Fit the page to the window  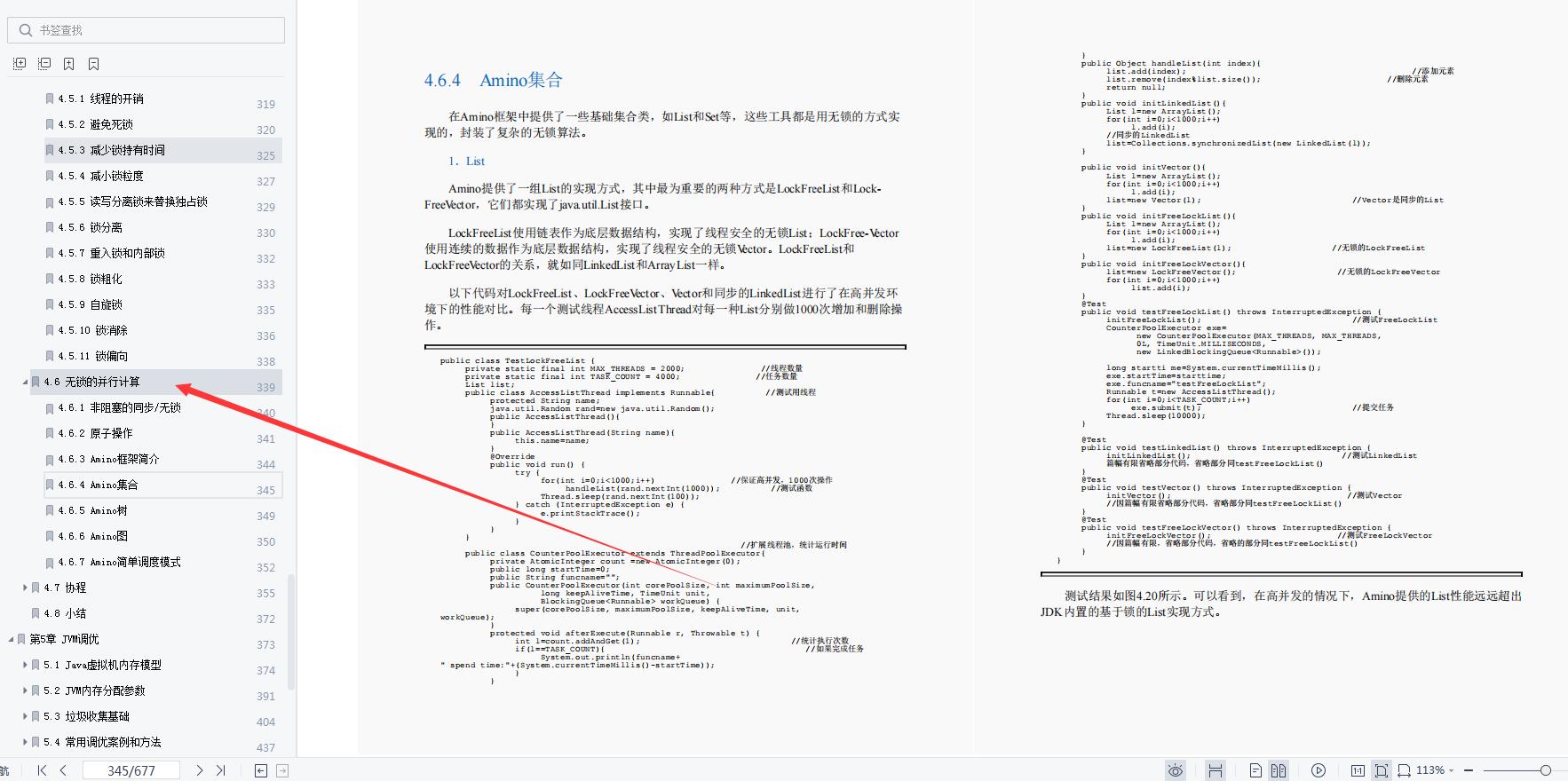tap(1382, 770)
